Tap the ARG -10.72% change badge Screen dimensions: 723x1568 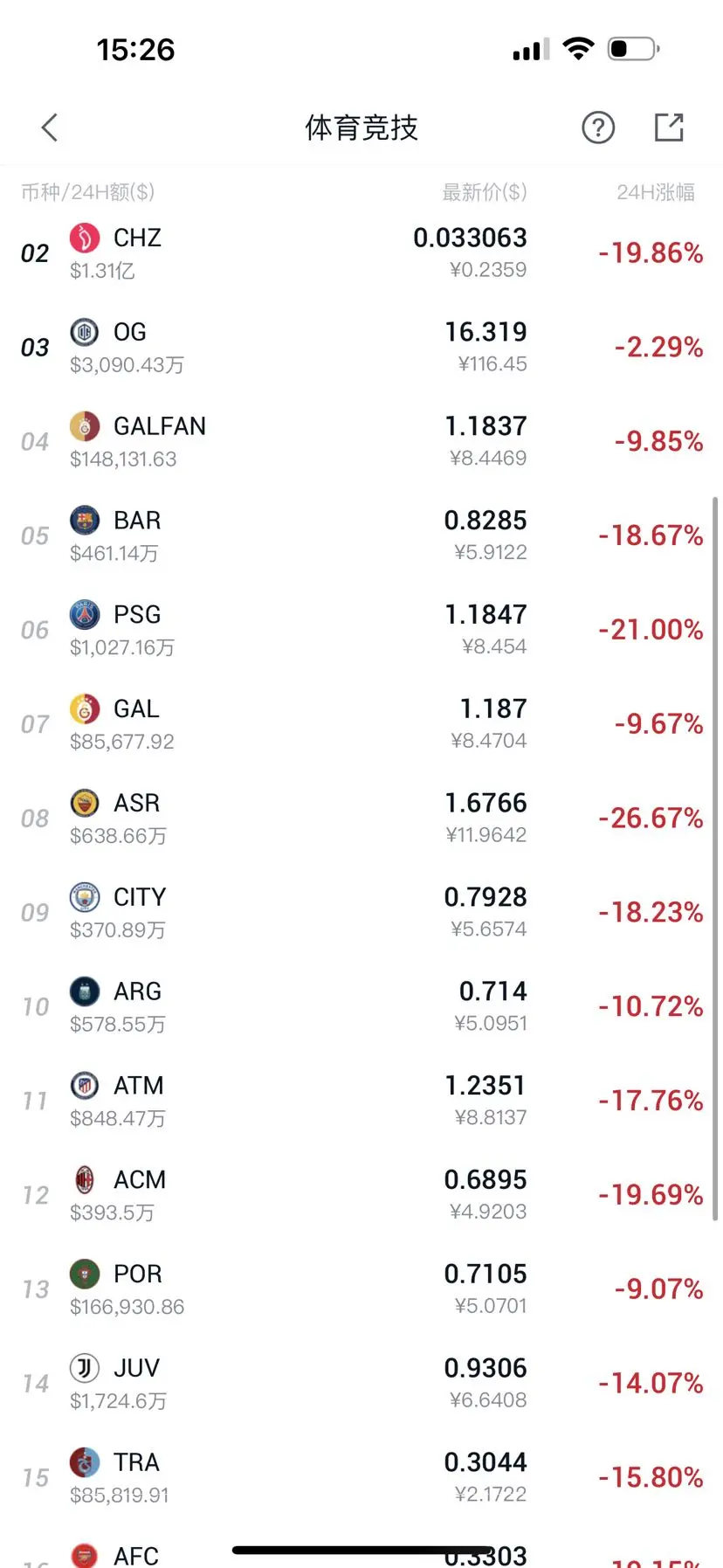coord(651,1006)
